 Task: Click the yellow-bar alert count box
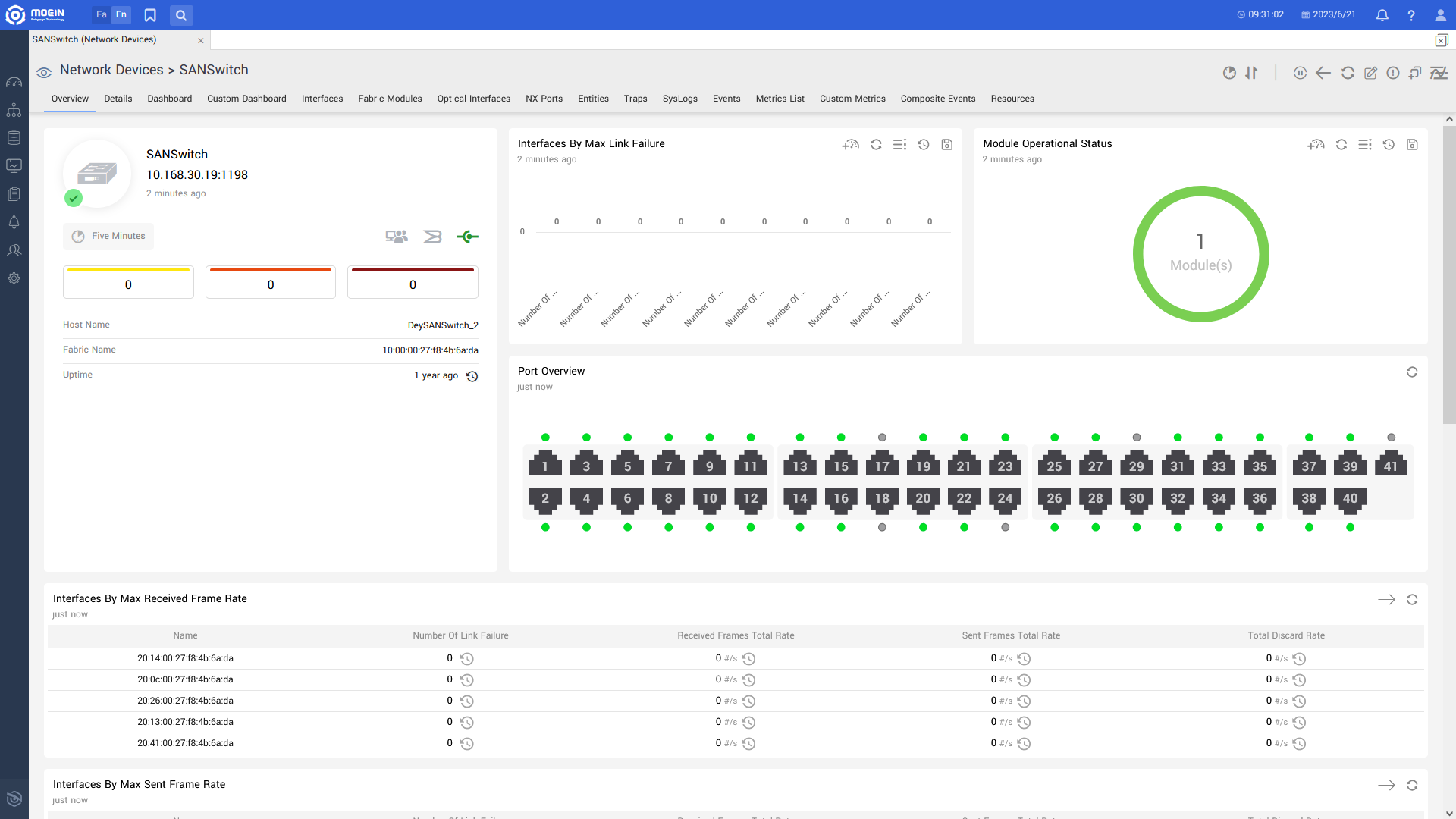click(x=128, y=282)
